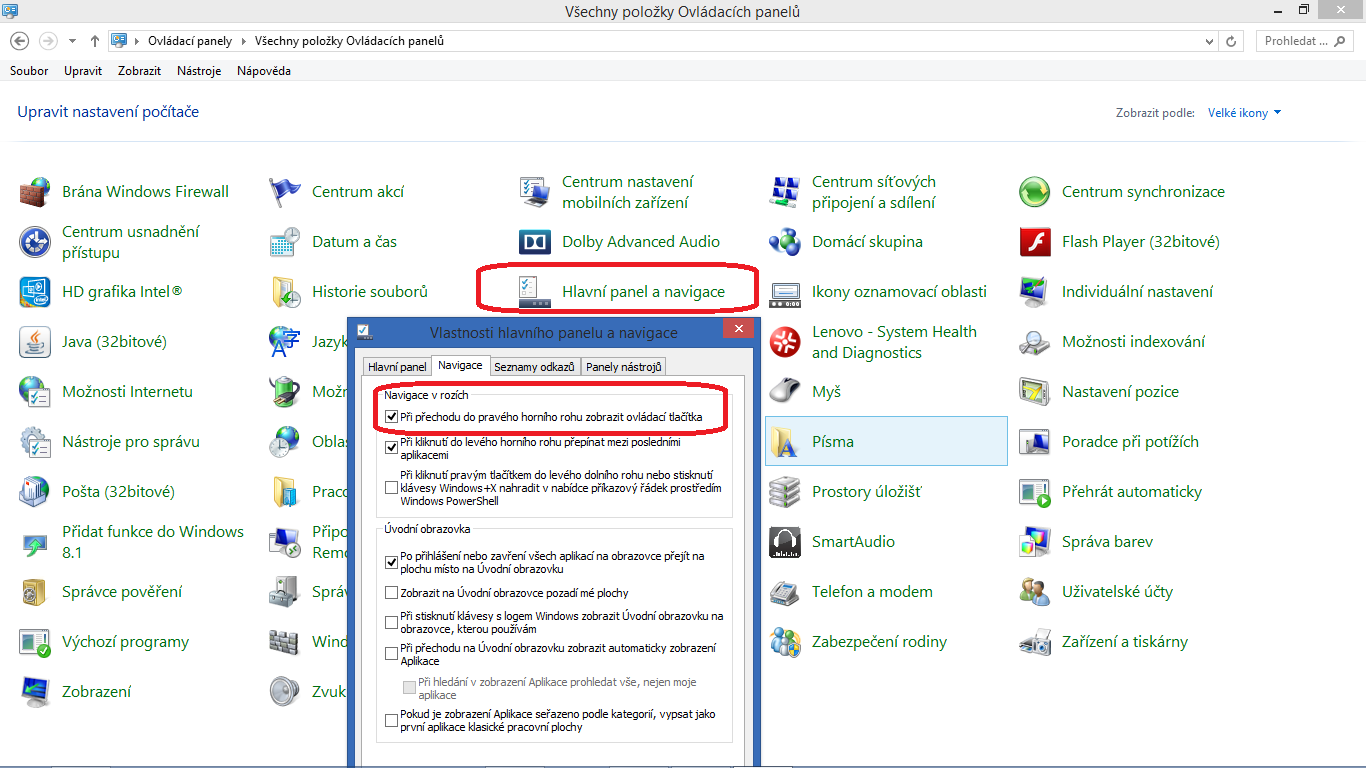Open the Zobrazit menu
The image size is (1366, 768).
click(139, 71)
